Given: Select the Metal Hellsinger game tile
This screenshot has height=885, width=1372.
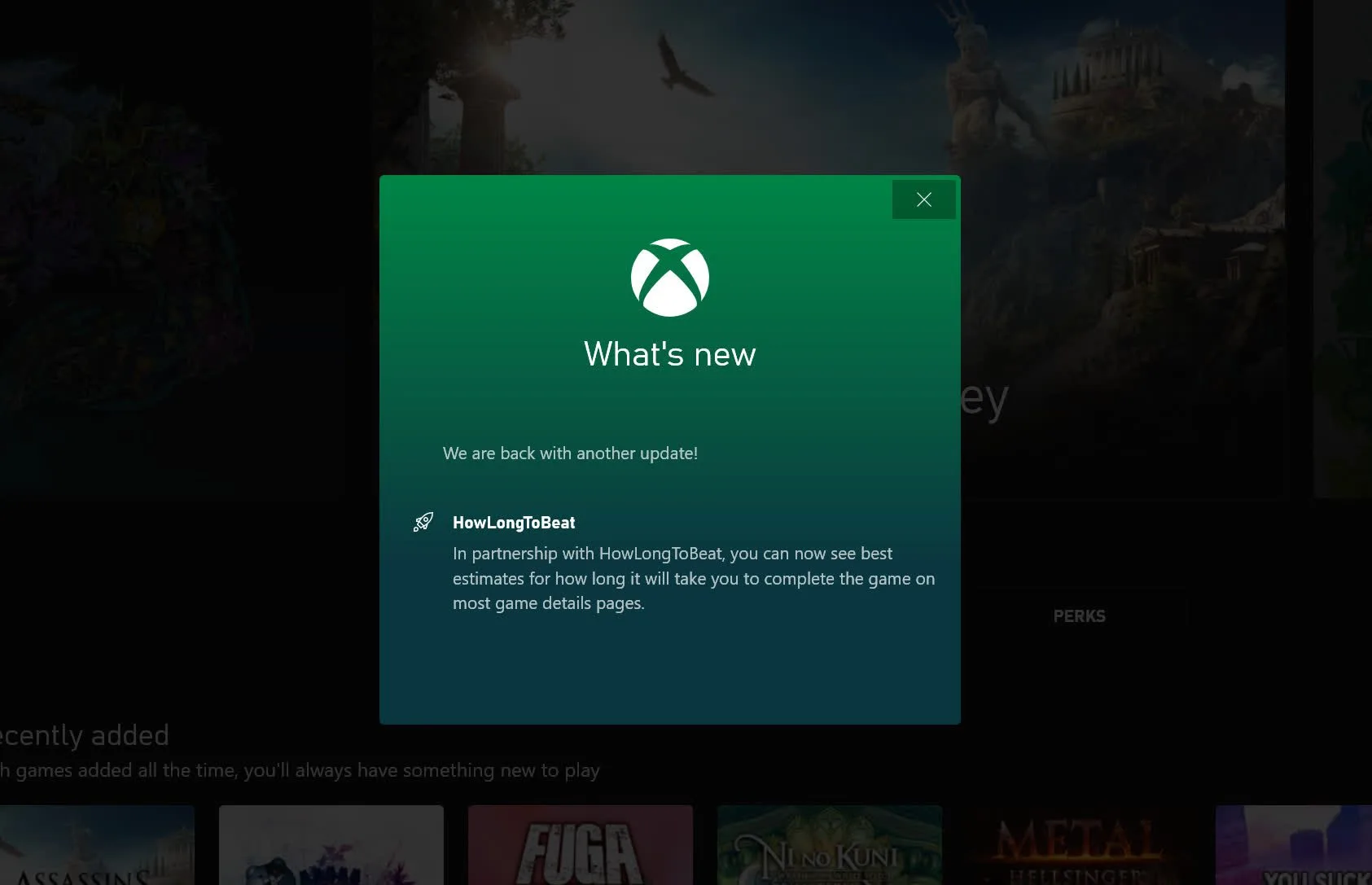Looking at the screenshot, I should (x=1078, y=845).
